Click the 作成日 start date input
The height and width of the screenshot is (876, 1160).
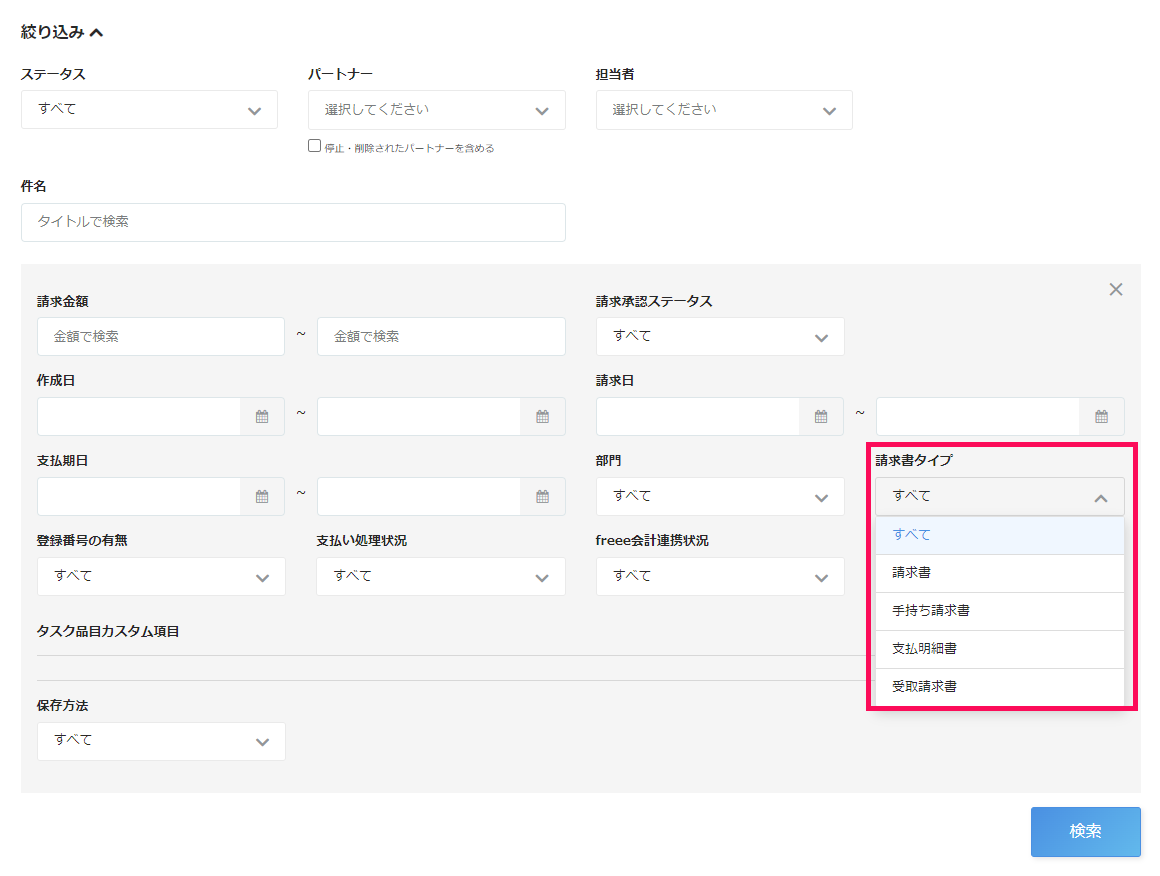click(138, 417)
